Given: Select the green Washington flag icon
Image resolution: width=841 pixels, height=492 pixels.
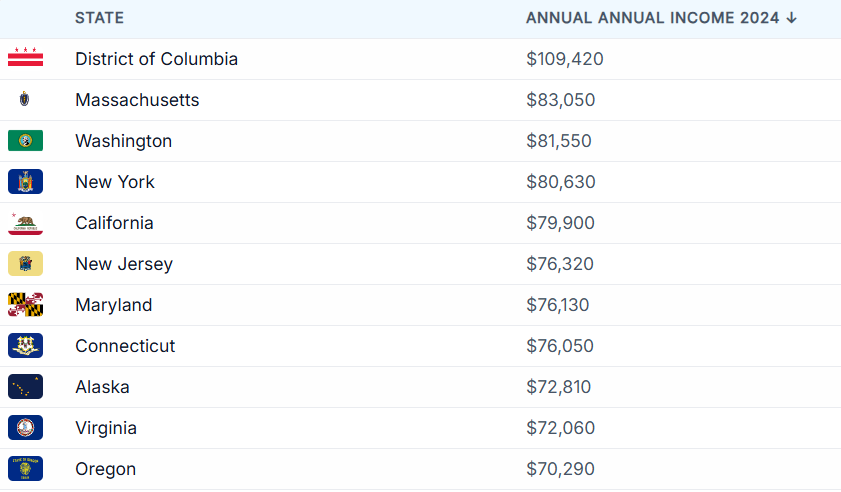Looking at the screenshot, I should [x=25, y=141].
